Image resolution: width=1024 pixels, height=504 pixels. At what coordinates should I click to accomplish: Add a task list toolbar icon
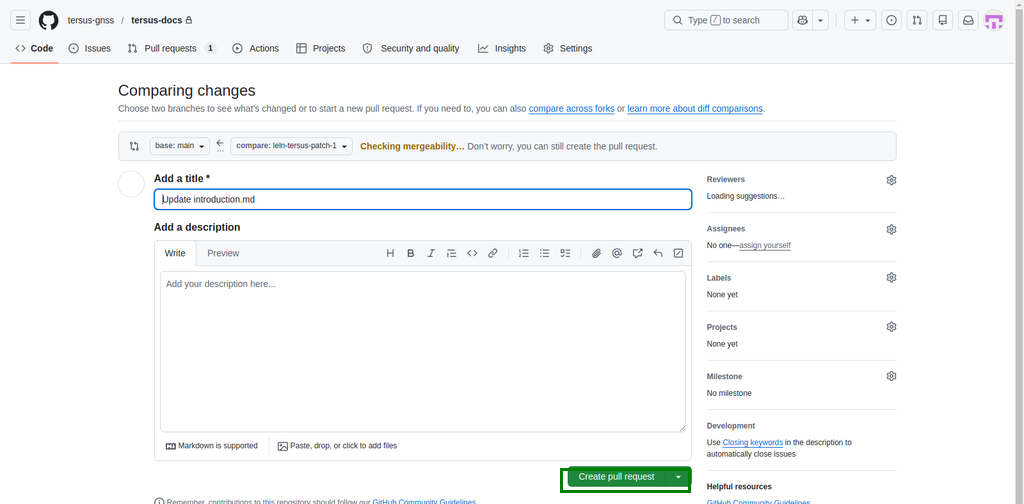[x=566, y=253]
